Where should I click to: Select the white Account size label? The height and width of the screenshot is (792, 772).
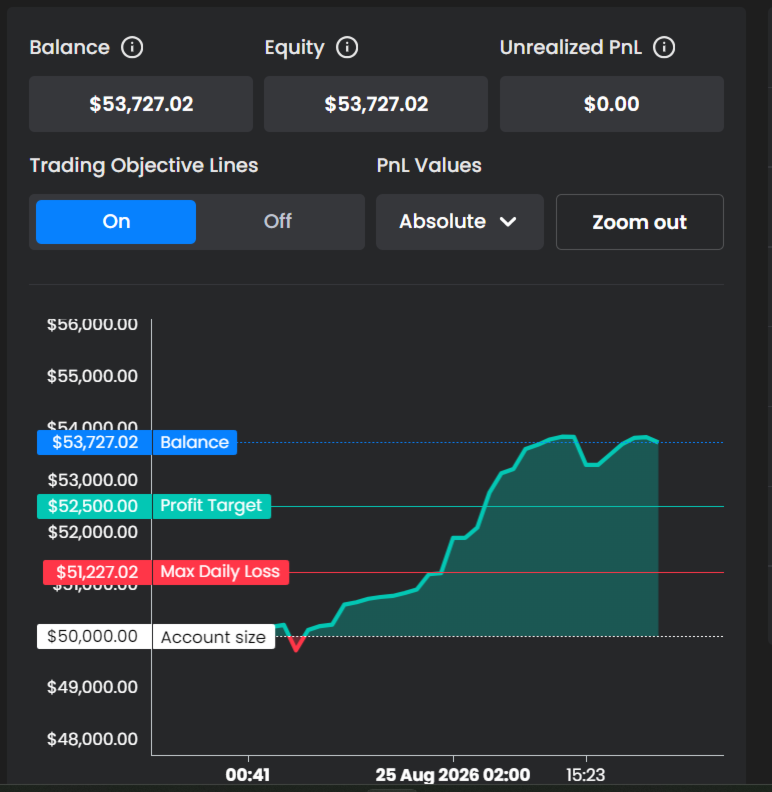[x=213, y=636]
